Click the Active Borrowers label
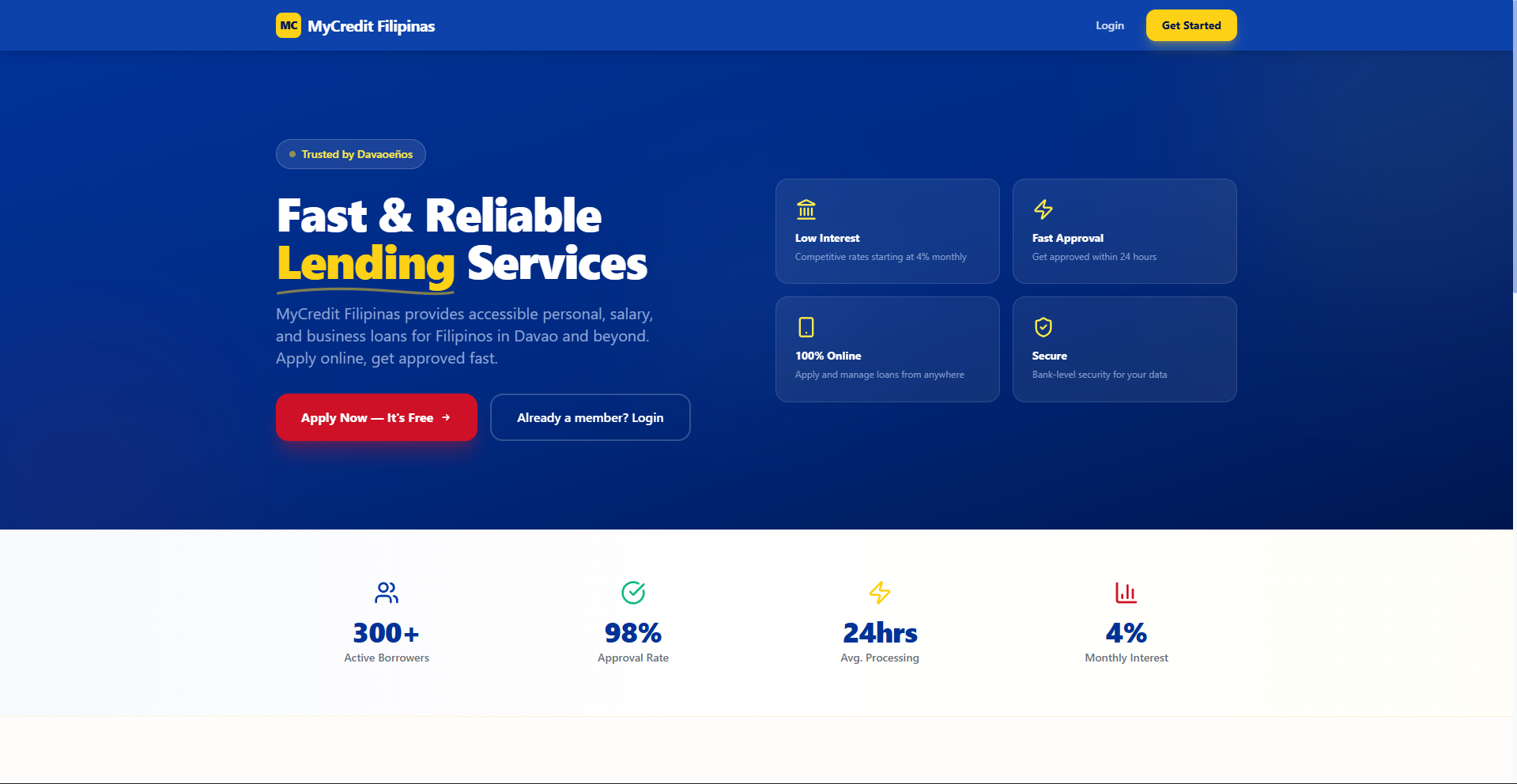 point(387,658)
